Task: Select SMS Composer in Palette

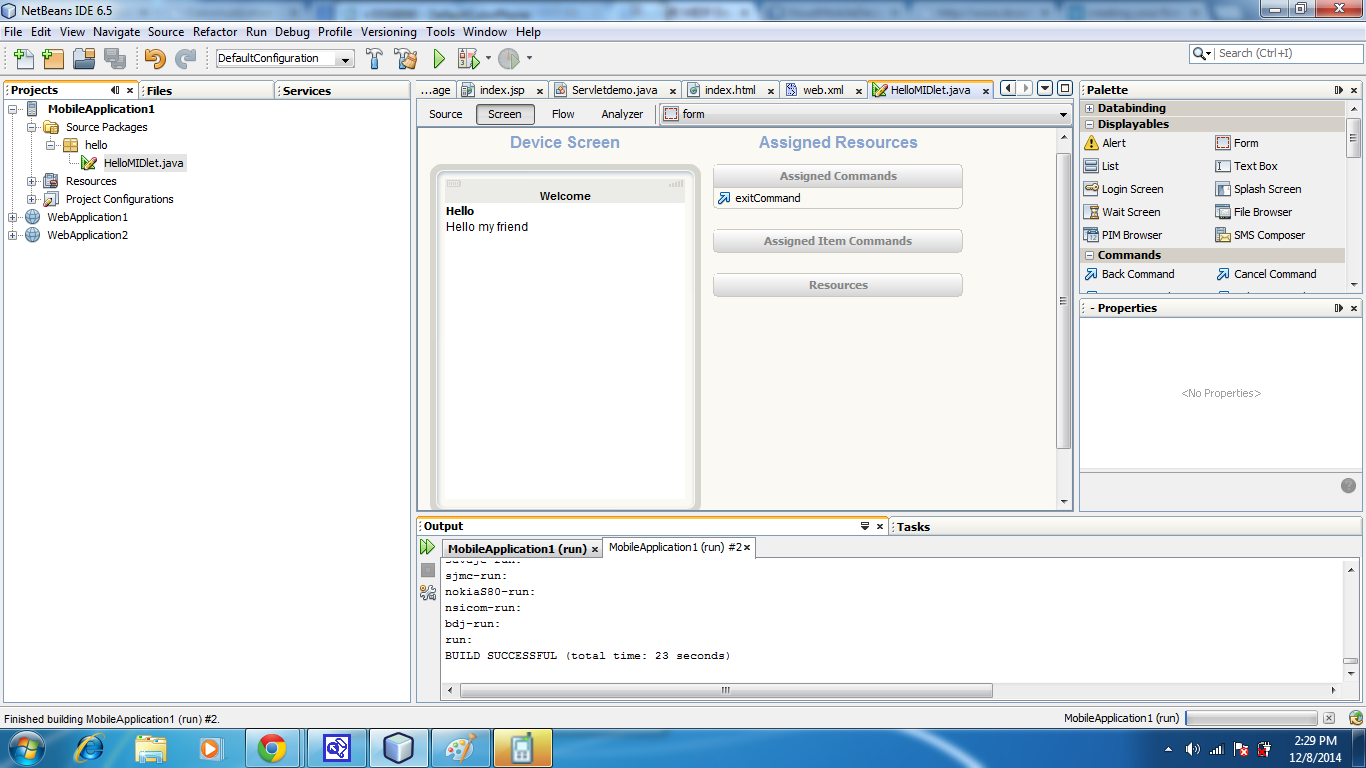Action: [x=1260, y=235]
